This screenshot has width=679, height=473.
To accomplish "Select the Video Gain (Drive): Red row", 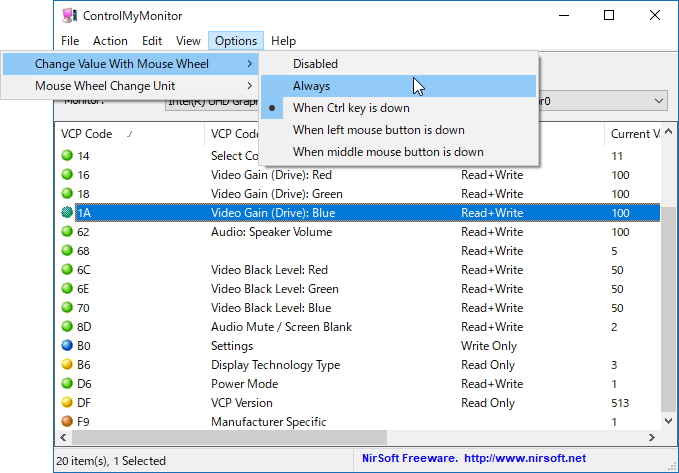I will (358, 175).
